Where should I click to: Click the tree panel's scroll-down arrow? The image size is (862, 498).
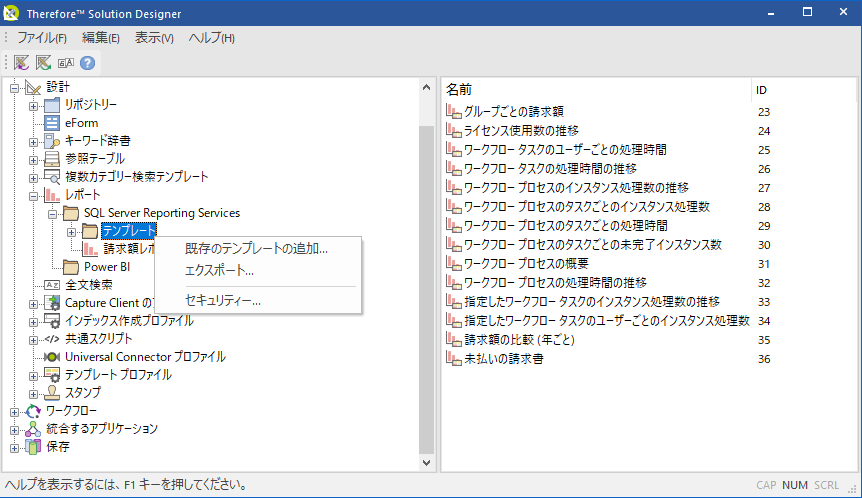click(x=427, y=464)
